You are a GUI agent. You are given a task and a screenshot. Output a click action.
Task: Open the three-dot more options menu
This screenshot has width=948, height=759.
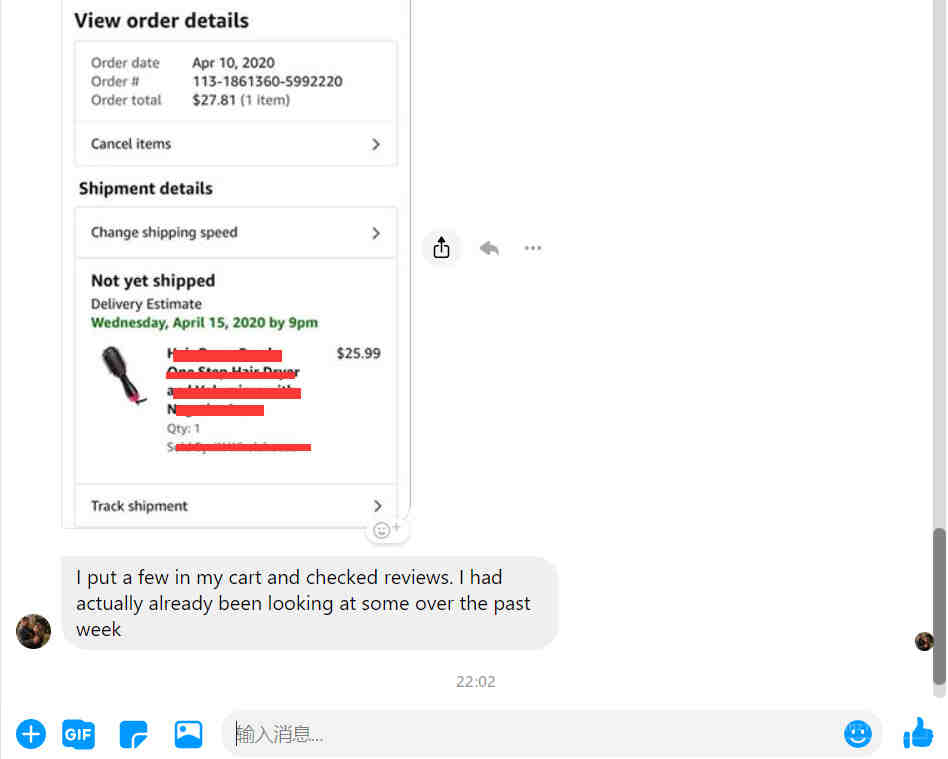point(533,248)
